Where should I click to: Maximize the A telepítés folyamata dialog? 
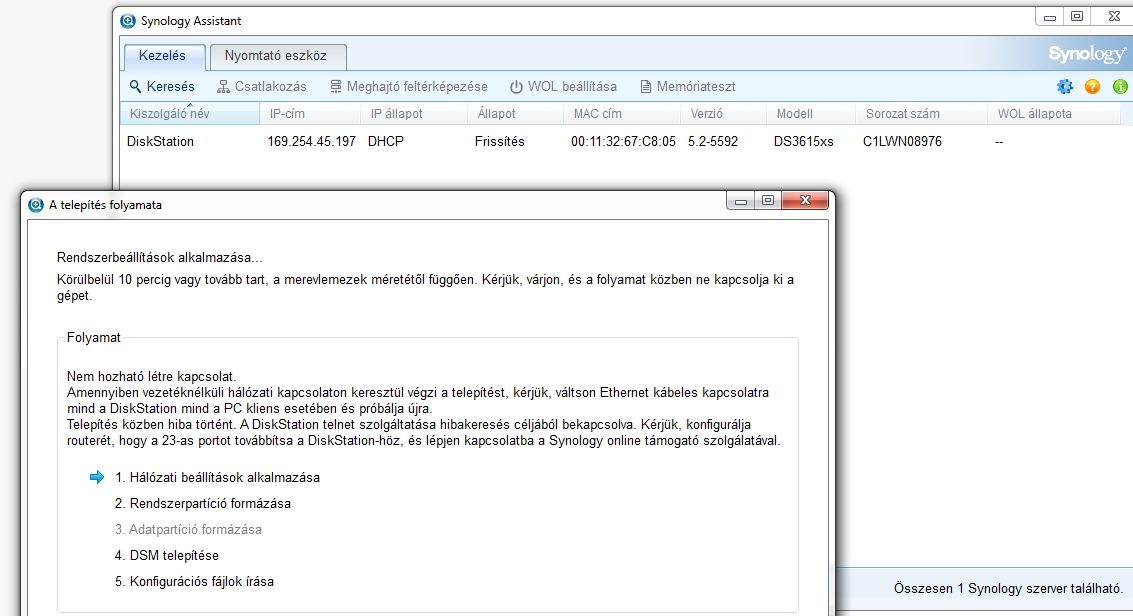click(767, 201)
